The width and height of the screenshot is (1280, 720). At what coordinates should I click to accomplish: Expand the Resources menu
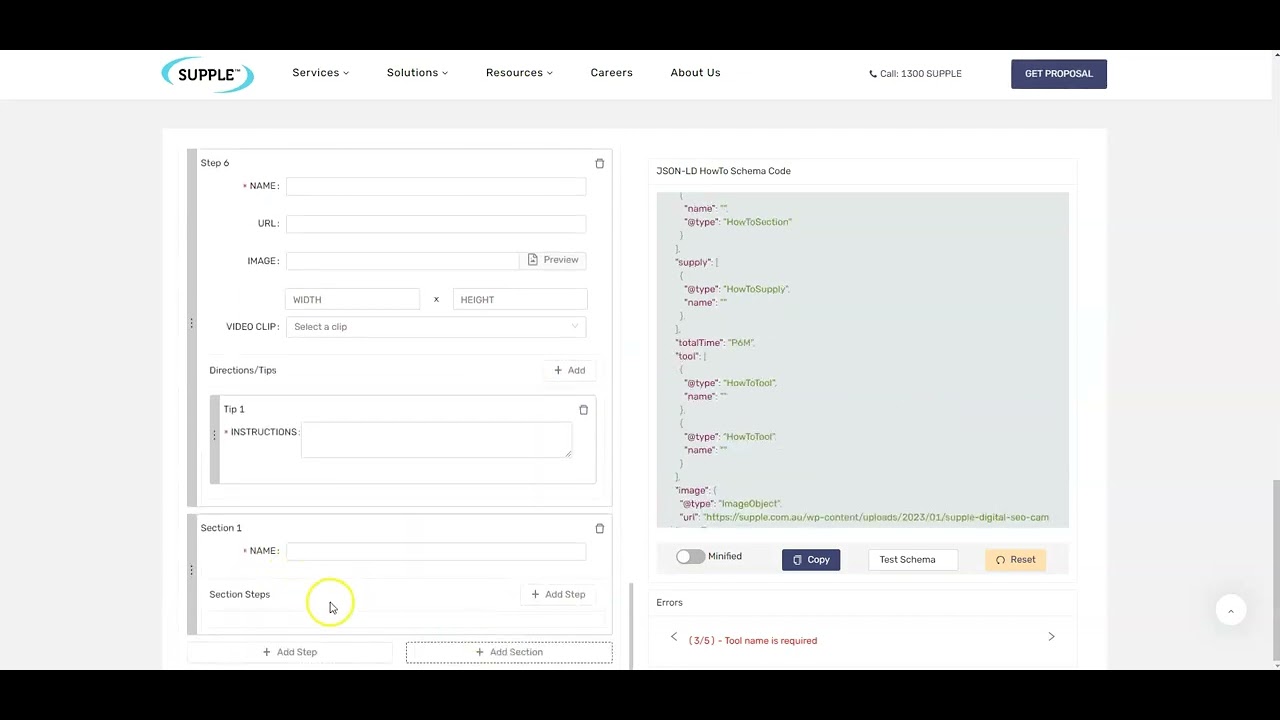[x=519, y=73]
